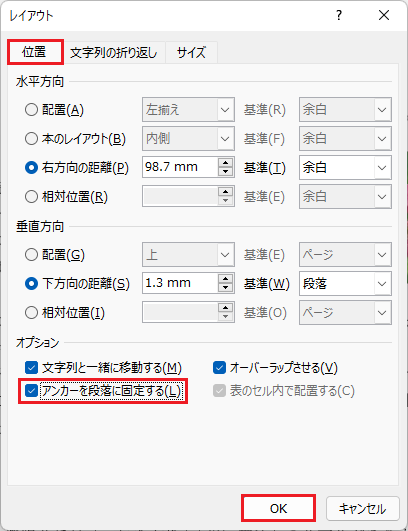Confirm with the OK button
This screenshot has height=531, width=408.
pos(278,508)
